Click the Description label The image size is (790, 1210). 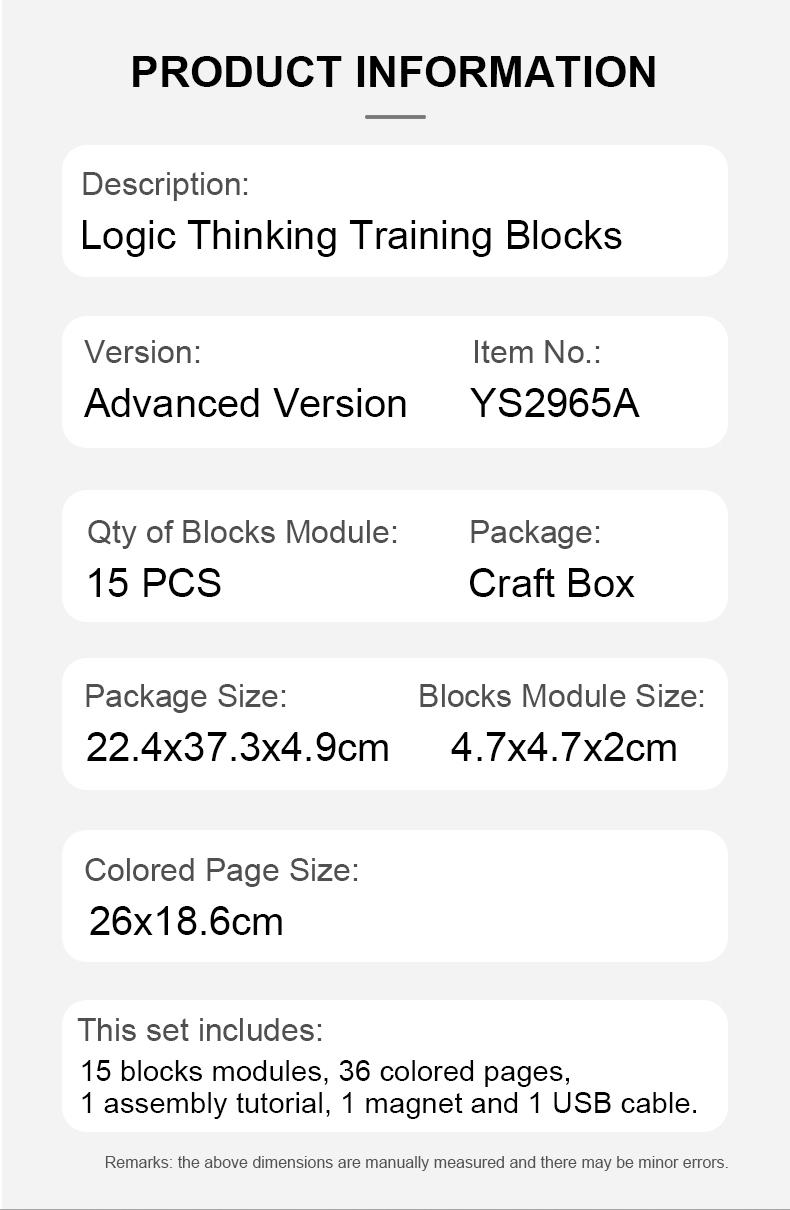tap(165, 184)
